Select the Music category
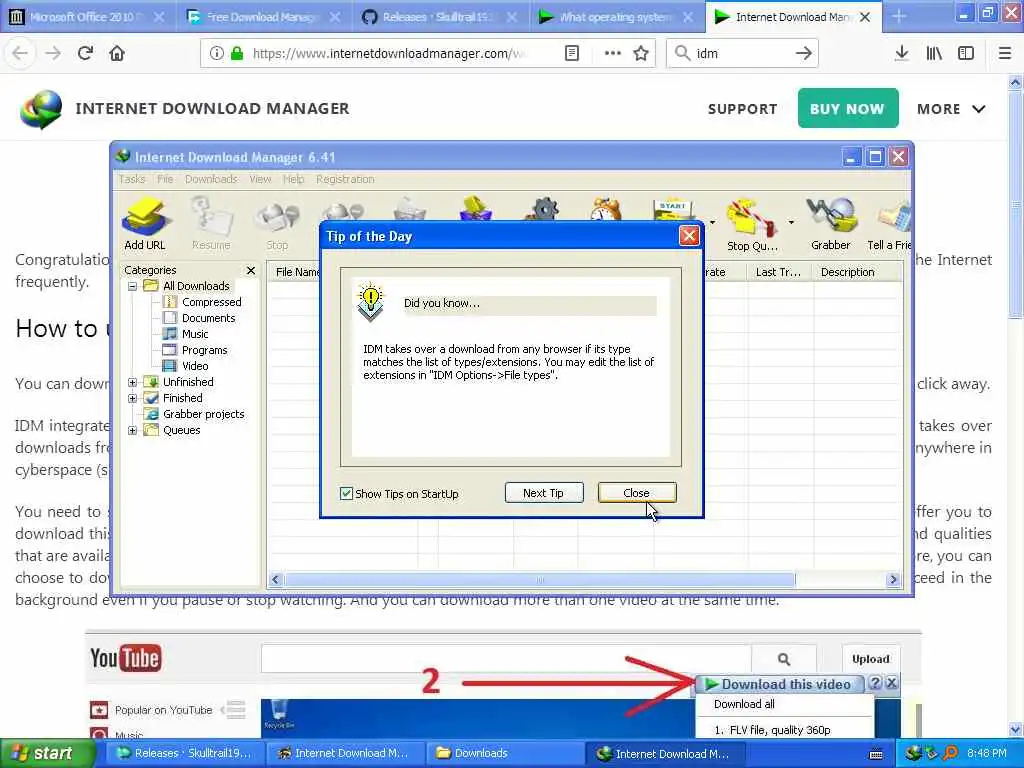 tap(195, 334)
